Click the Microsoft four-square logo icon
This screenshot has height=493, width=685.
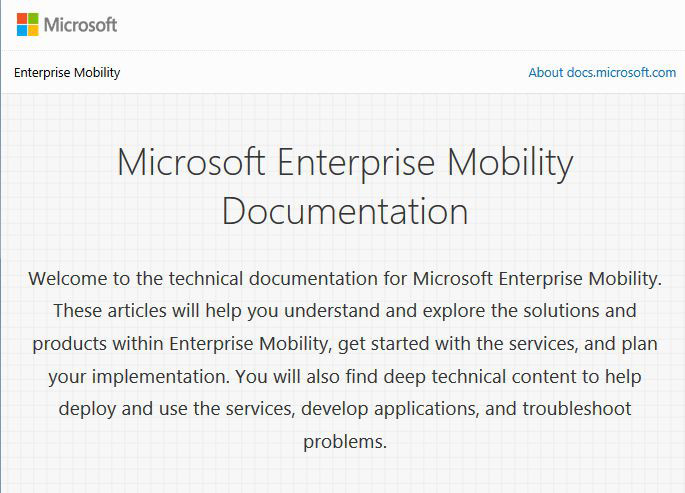click(28, 24)
